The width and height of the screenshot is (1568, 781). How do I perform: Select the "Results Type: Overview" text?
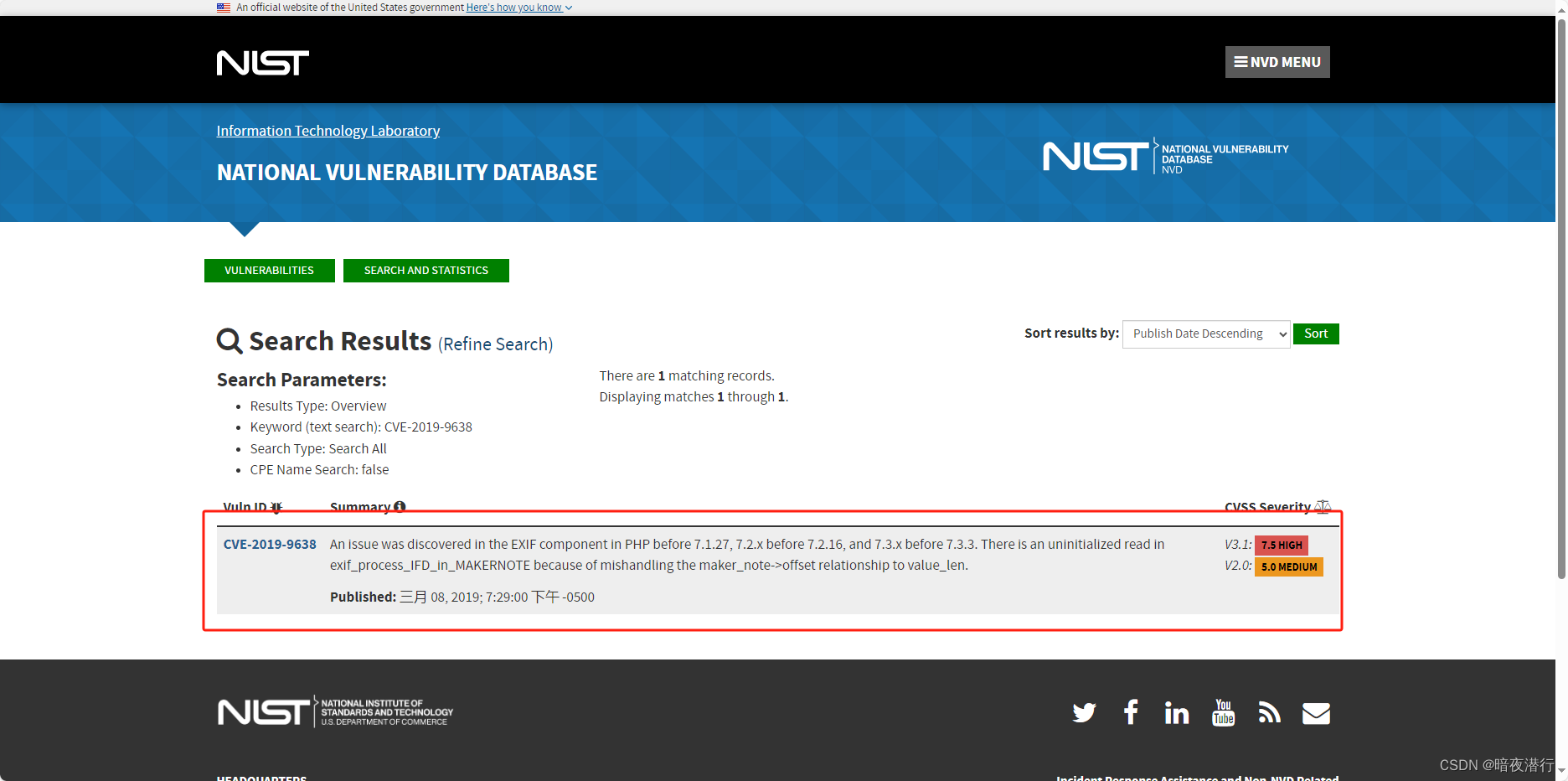pos(318,406)
